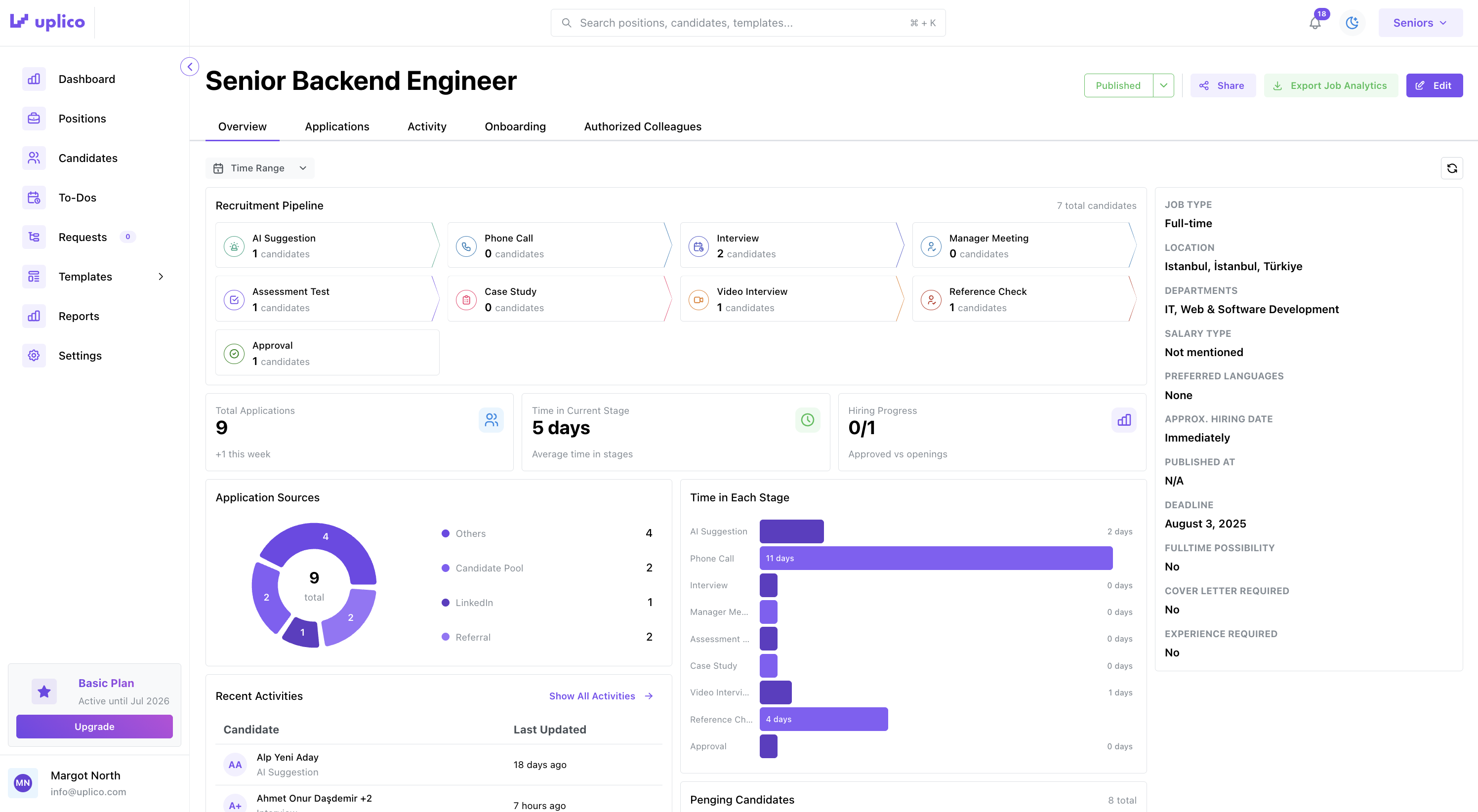Collapse the sidebar with arrow icon
The width and height of the screenshot is (1478, 812).
190,67
